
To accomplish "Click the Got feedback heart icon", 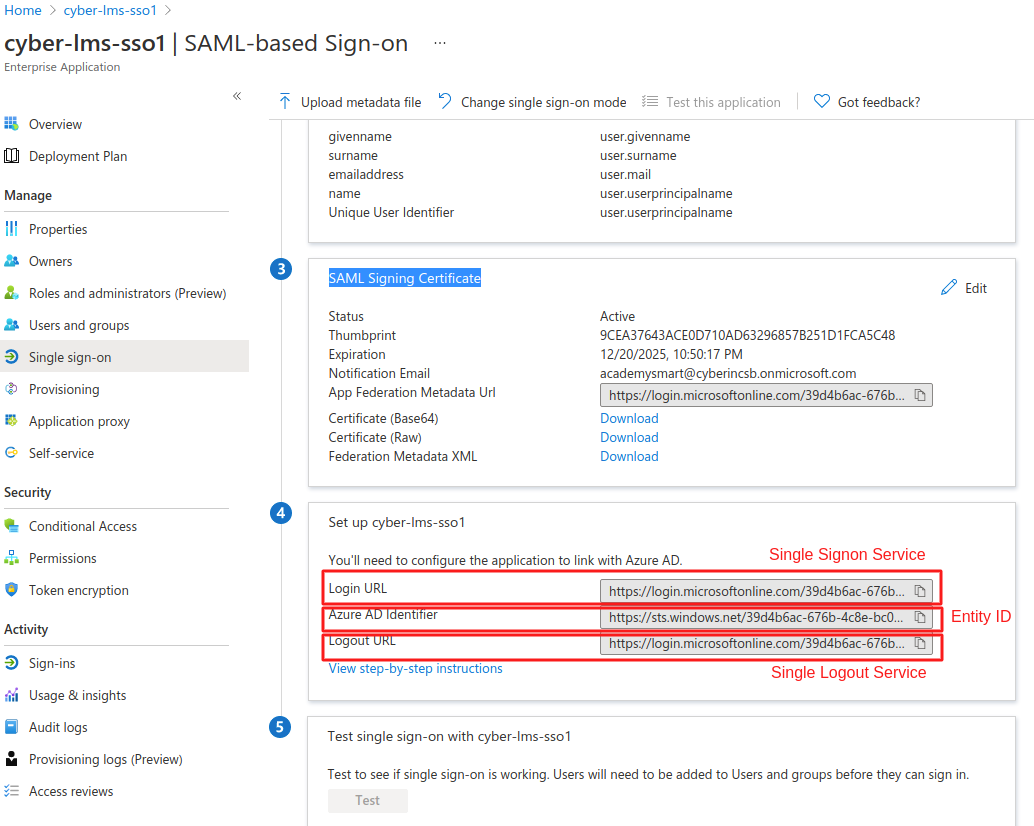I will coord(822,102).
